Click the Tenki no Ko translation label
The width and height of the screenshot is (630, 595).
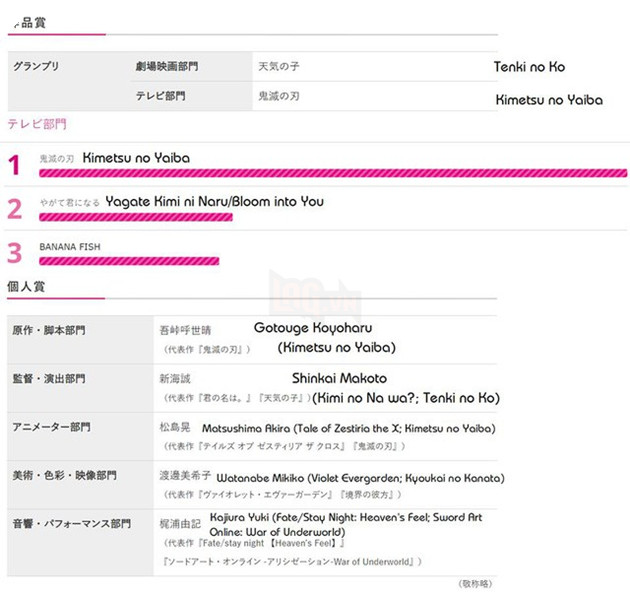tap(529, 67)
